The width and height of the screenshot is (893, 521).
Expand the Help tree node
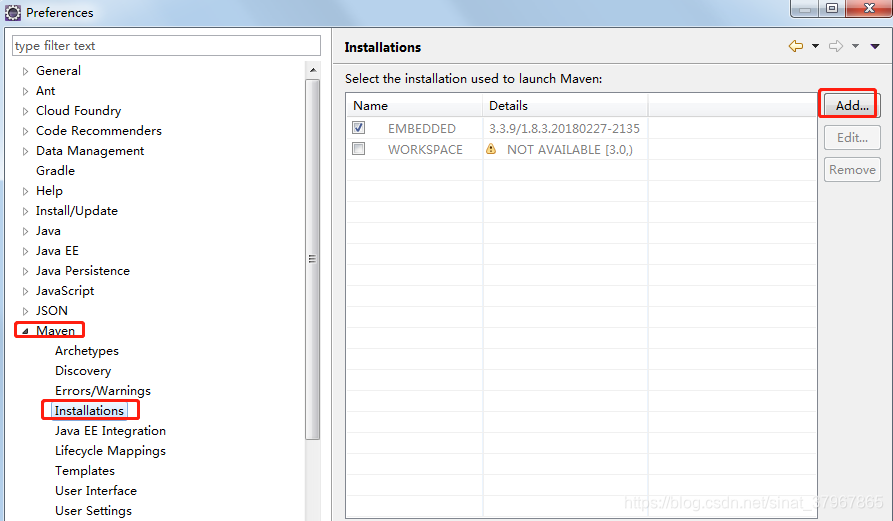click(x=25, y=191)
